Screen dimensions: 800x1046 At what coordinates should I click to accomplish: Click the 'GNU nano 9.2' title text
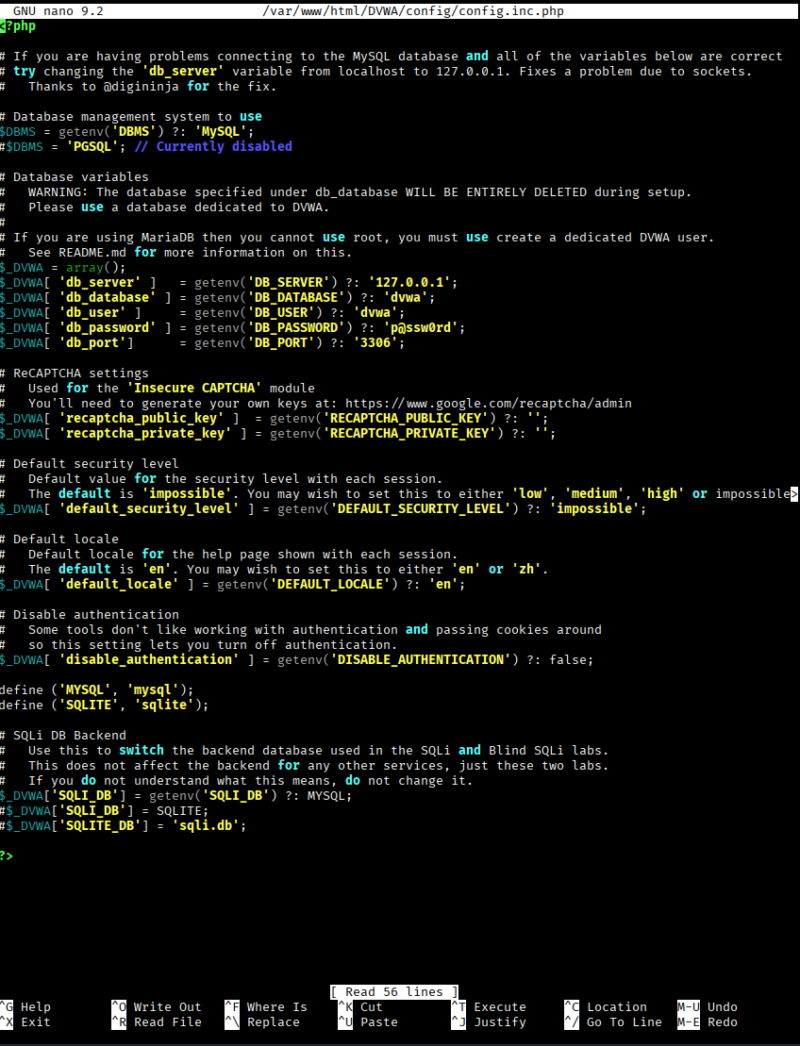pyautogui.click(x=58, y=11)
